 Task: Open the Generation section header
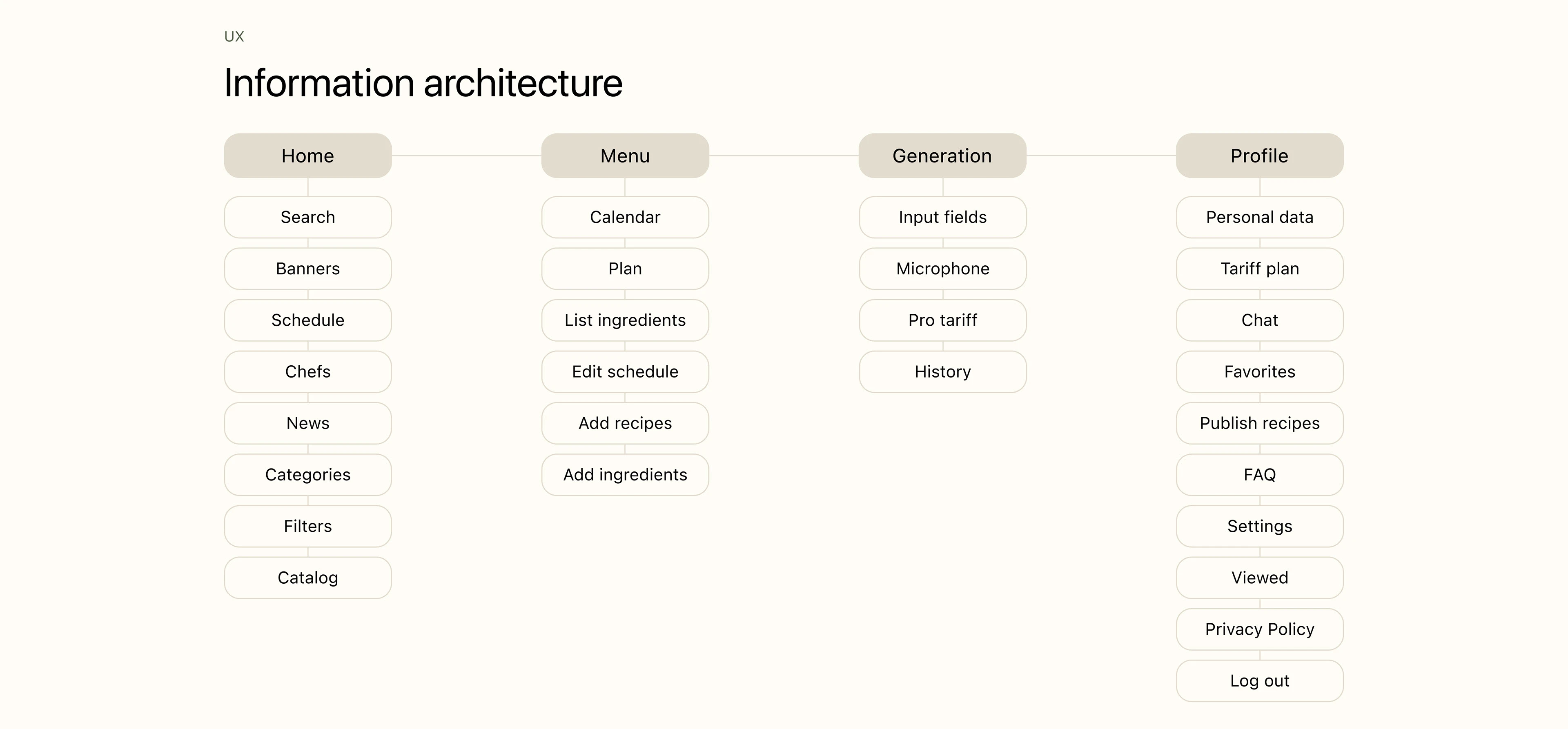[x=942, y=156]
